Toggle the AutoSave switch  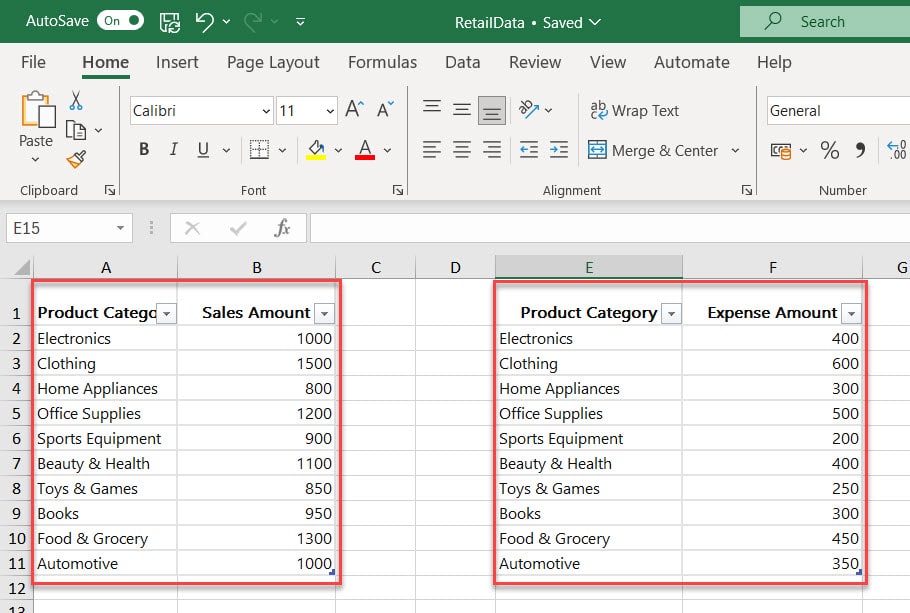(x=120, y=21)
